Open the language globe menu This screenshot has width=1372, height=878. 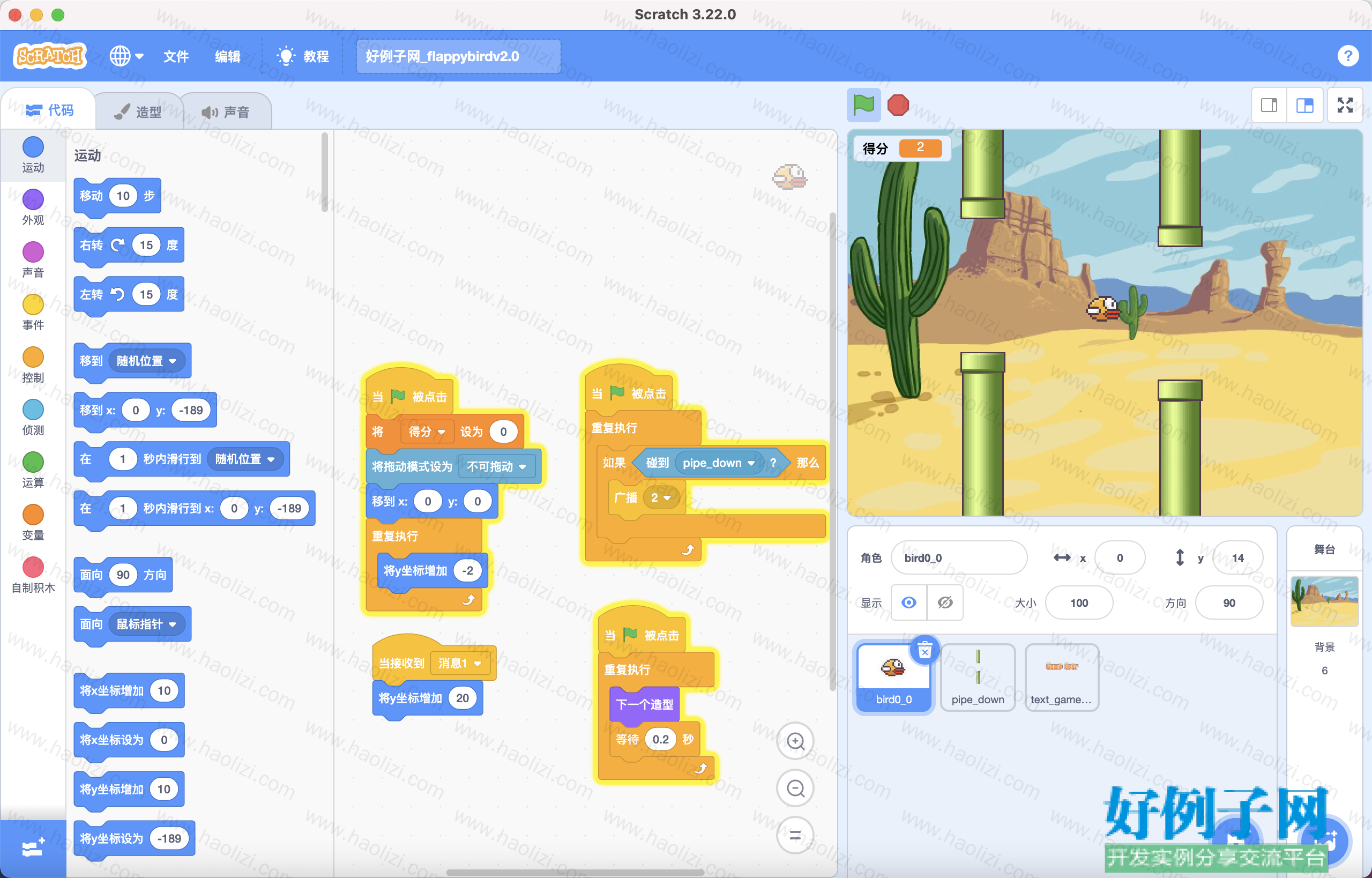[126, 56]
